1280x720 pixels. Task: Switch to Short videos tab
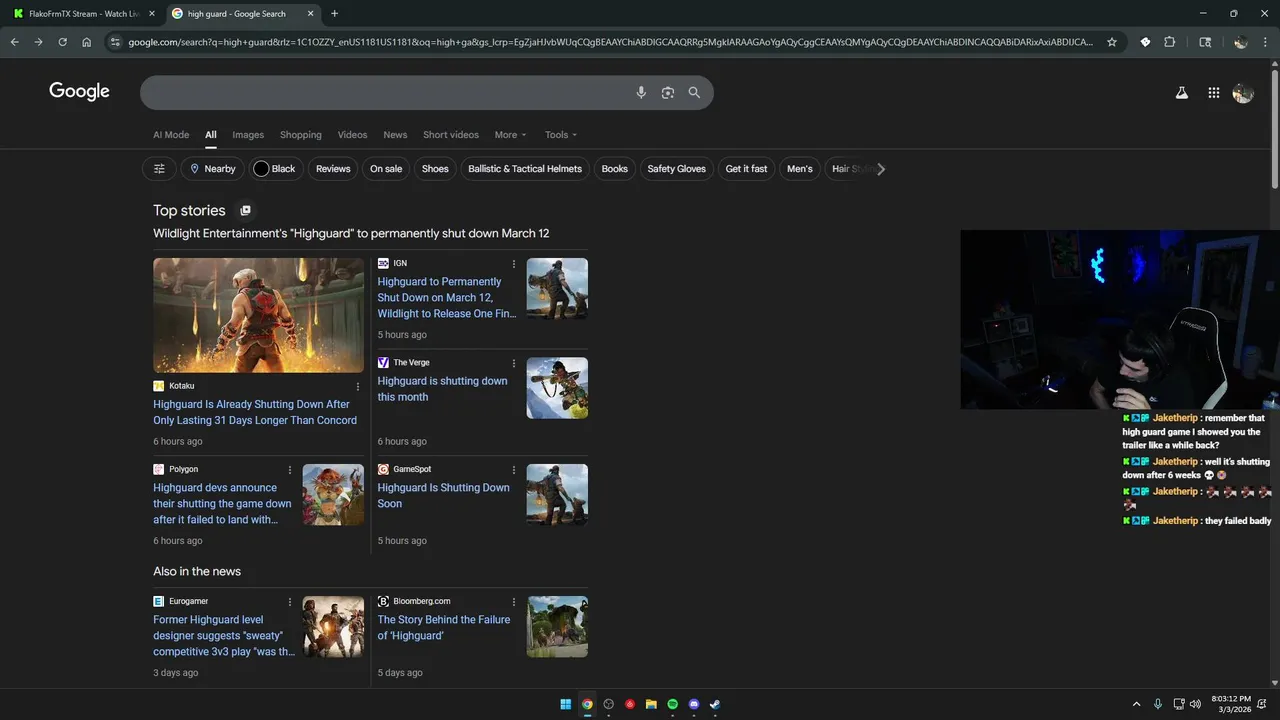pyautogui.click(x=451, y=135)
